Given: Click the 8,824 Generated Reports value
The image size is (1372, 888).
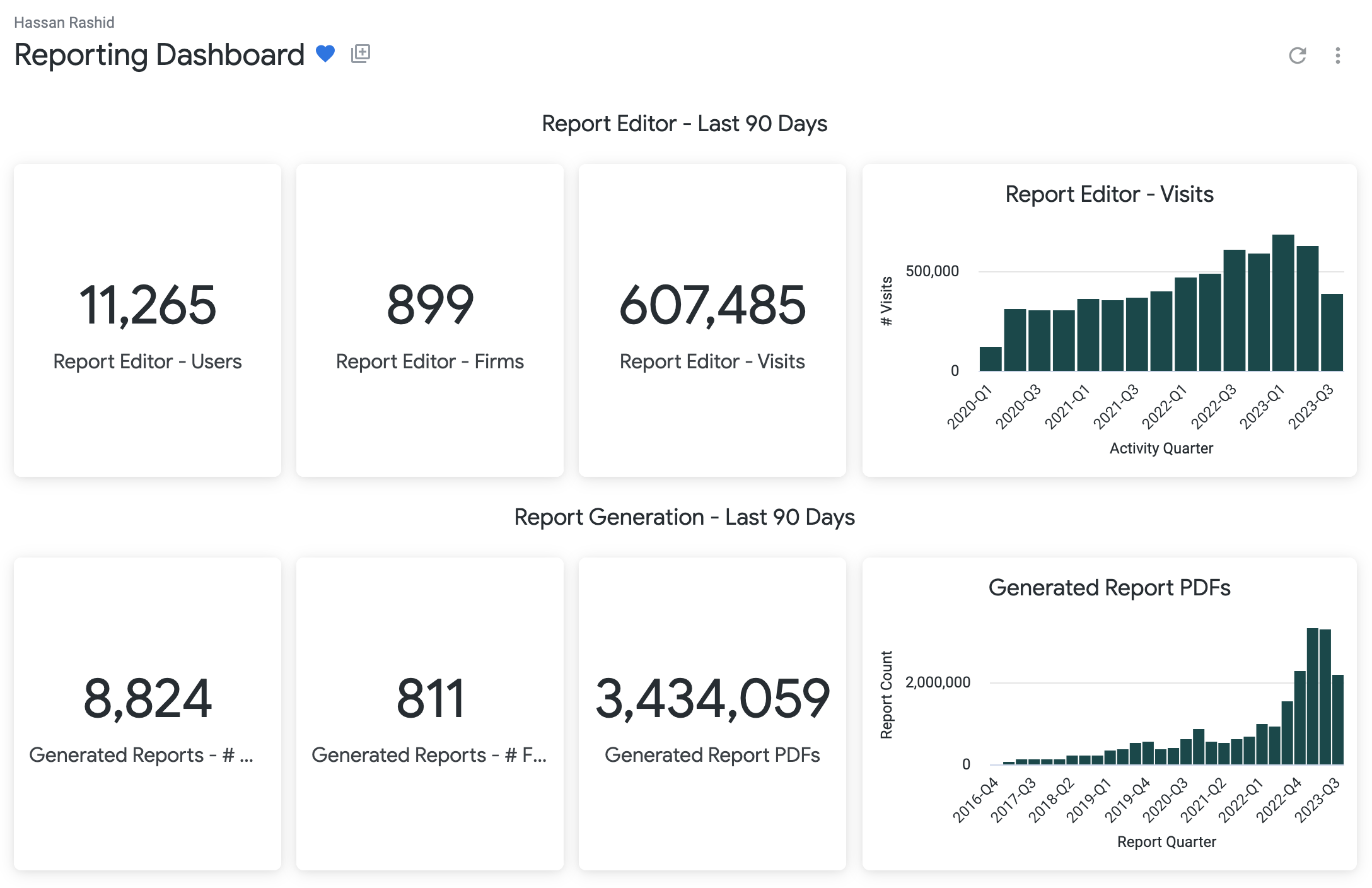Looking at the screenshot, I should (x=147, y=699).
